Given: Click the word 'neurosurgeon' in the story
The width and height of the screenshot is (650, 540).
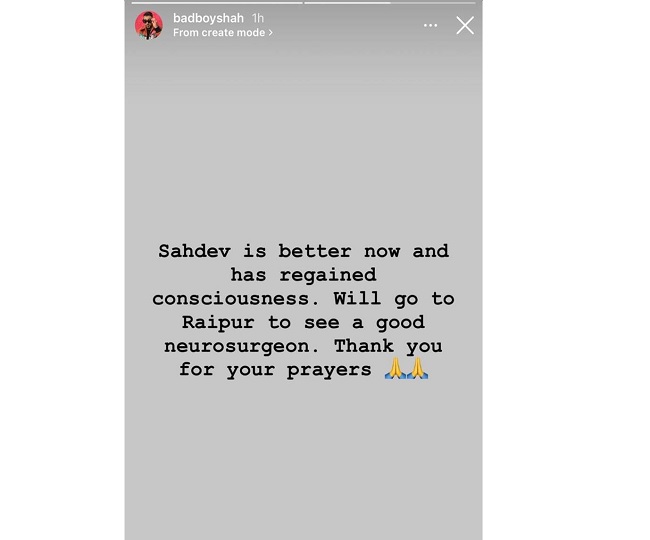Looking at the screenshot, I should pos(242,346).
